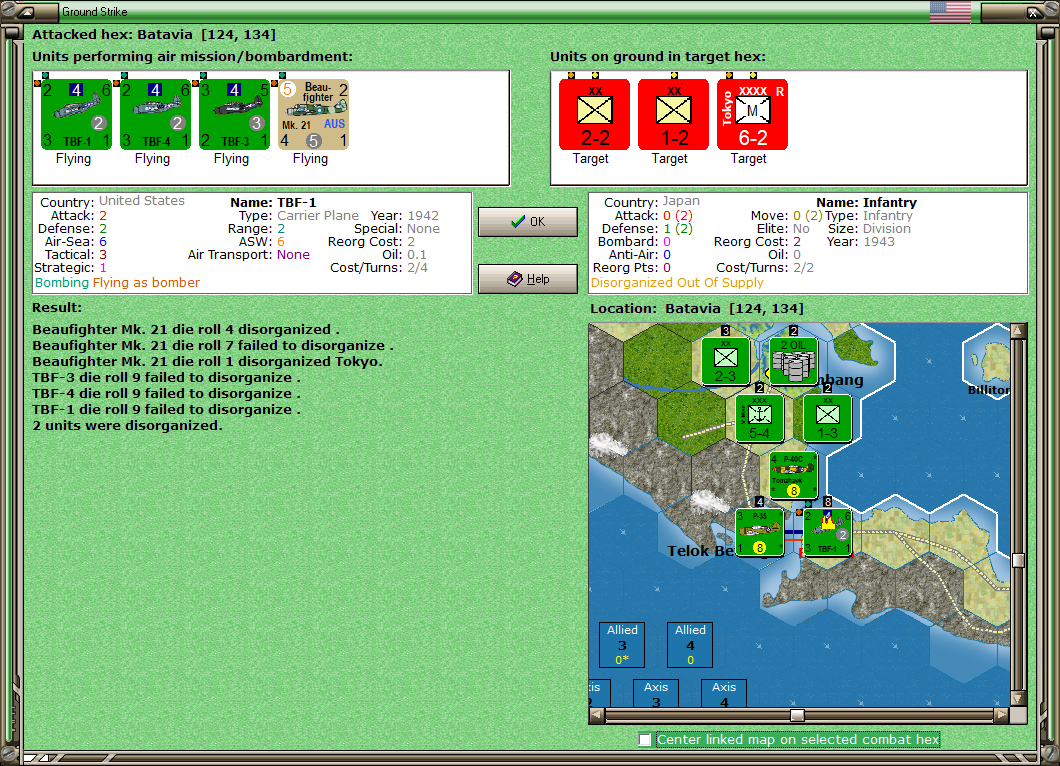The image size is (1060, 766).
Task: Click the 5-4 anchor unit on the map
Action: [x=760, y=418]
